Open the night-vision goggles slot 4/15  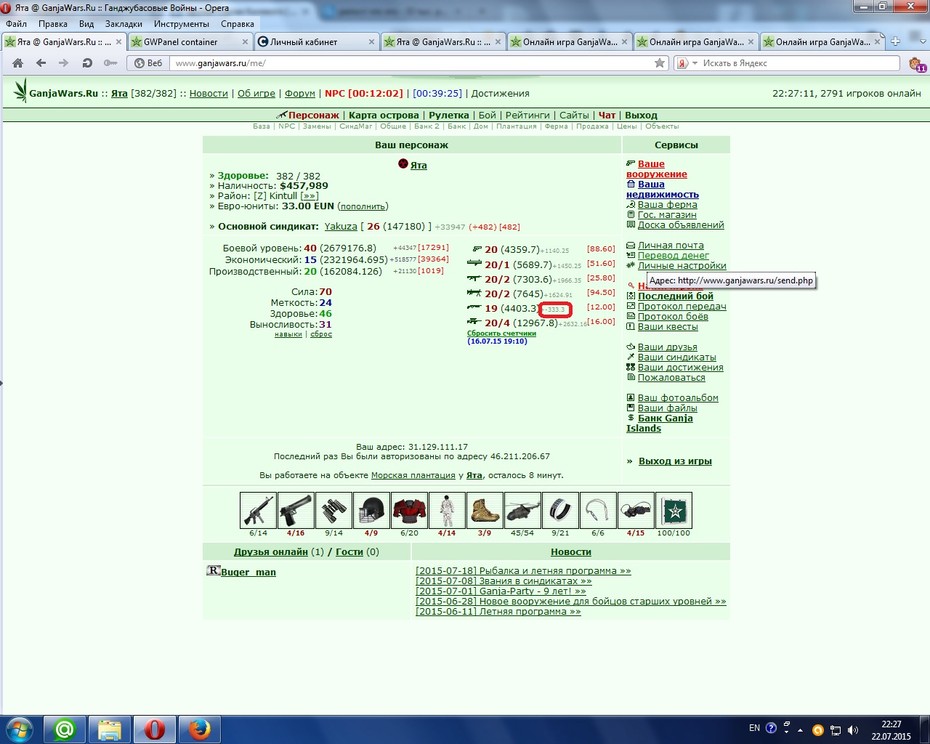pos(636,510)
